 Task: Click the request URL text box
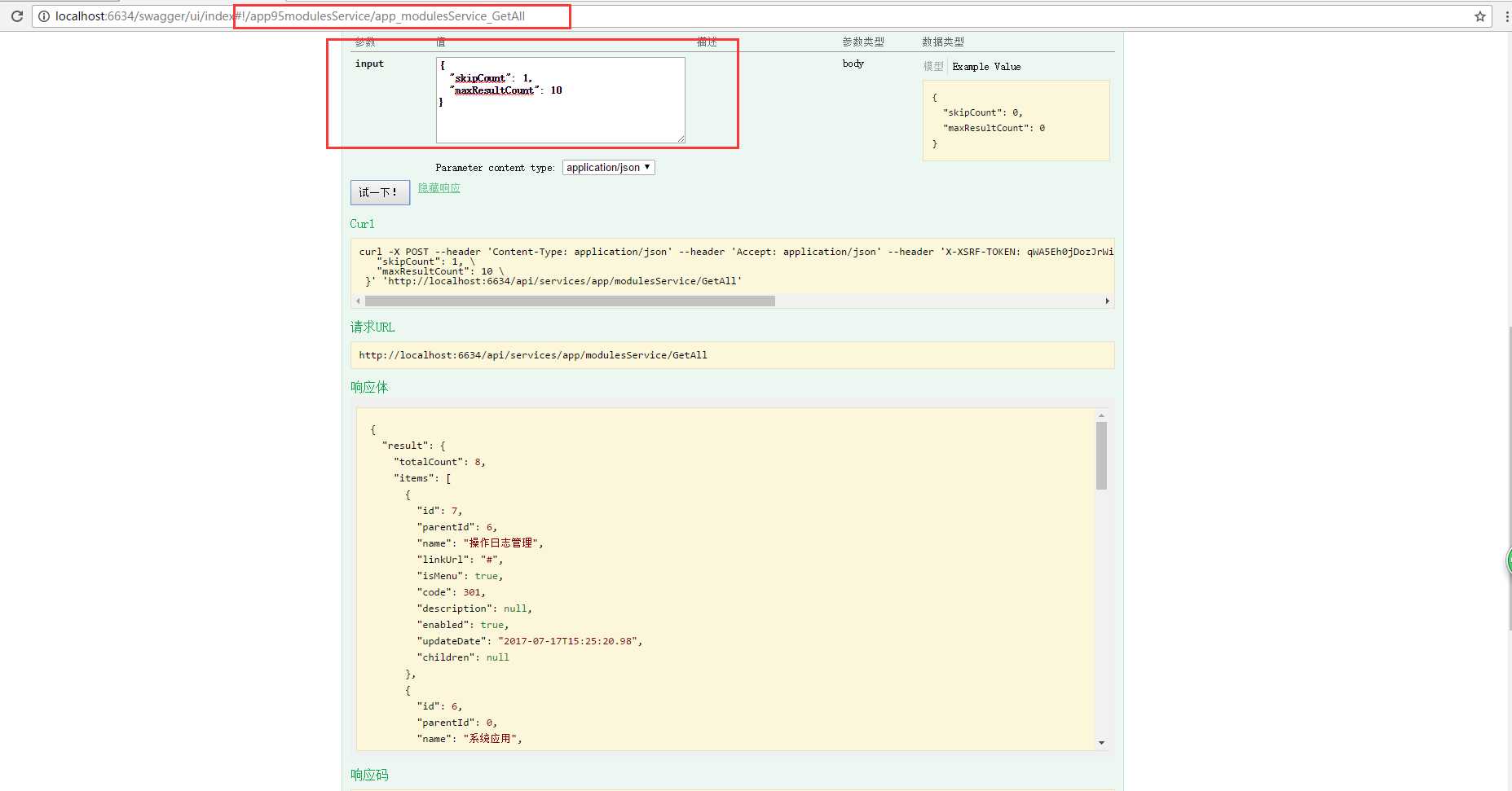(732, 355)
